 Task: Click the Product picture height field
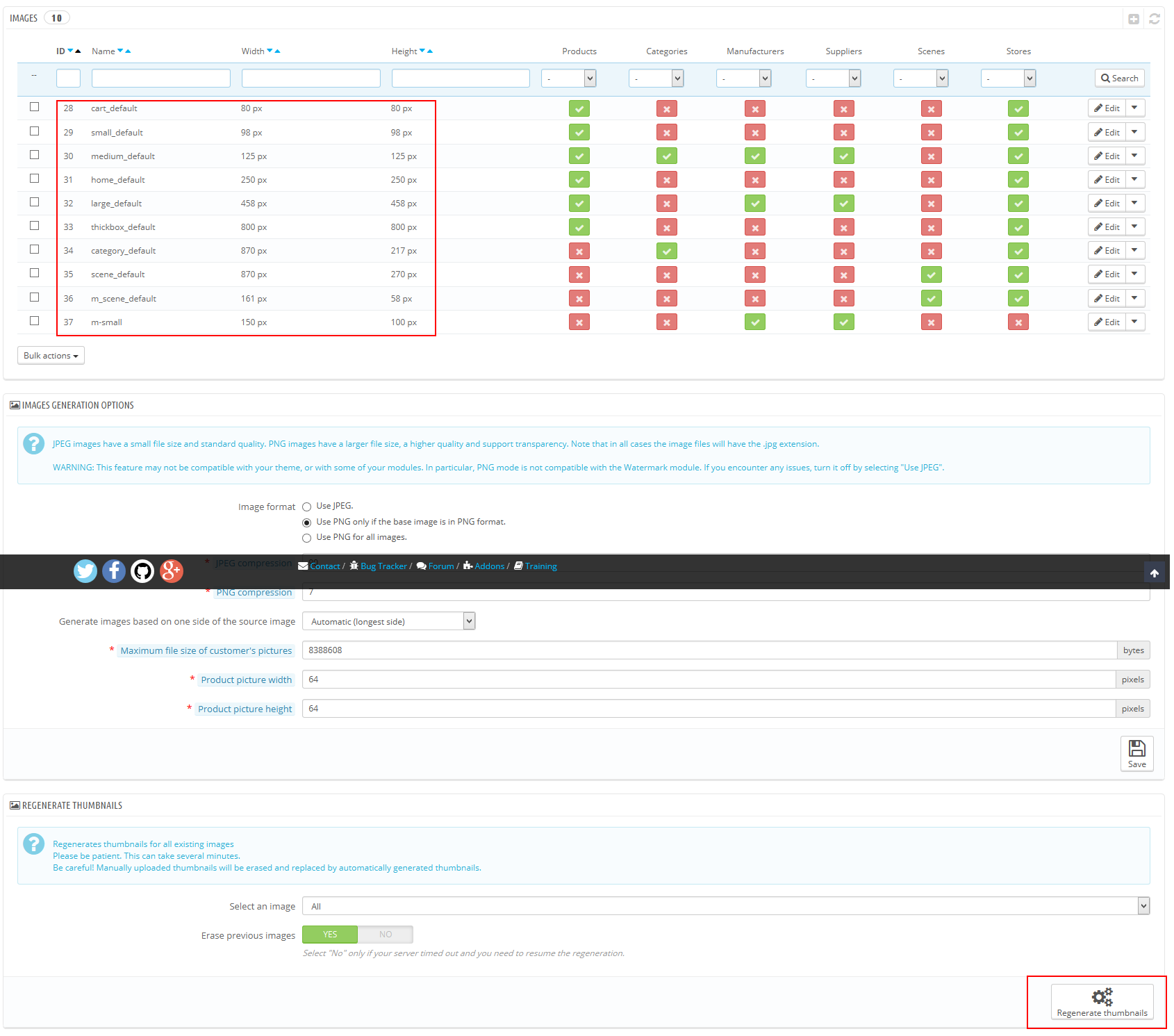709,709
